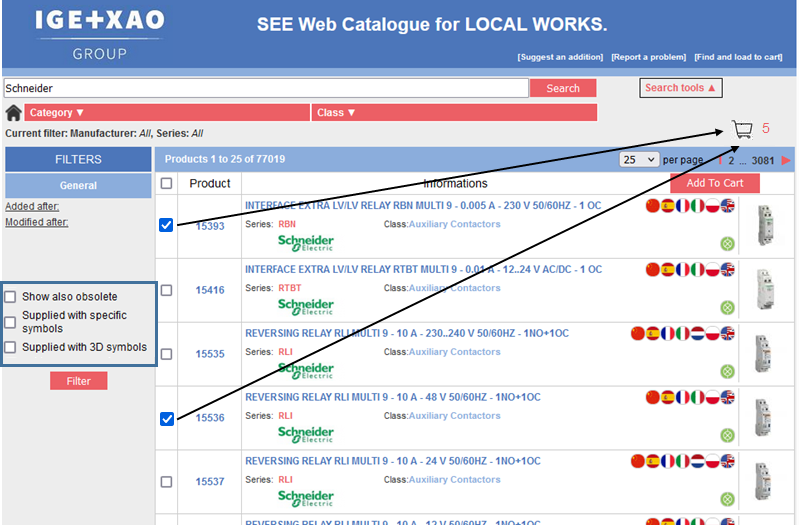Check product 15537 checkbox
Screen dimensions: 799x525
[166, 481]
